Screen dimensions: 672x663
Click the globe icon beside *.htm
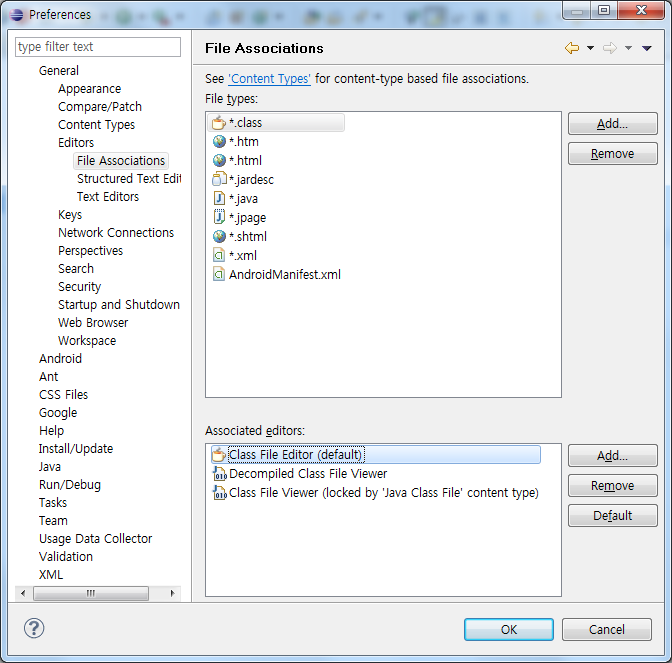pos(219,141)
